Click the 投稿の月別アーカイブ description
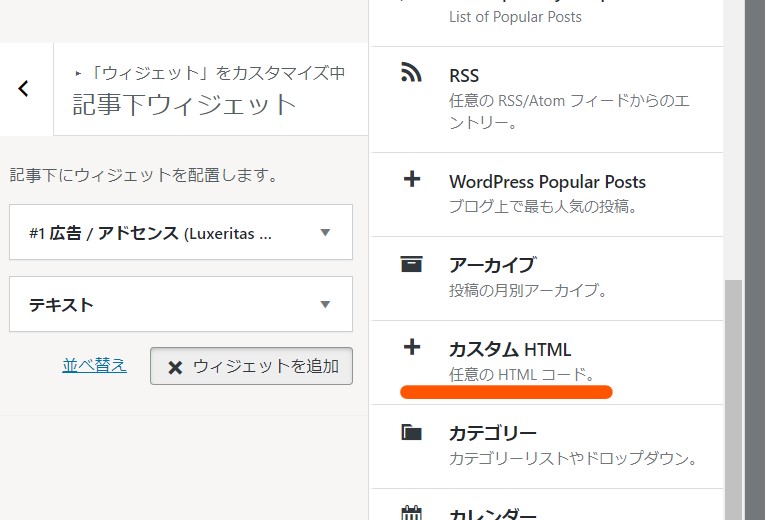 click(x=528, y=290)
